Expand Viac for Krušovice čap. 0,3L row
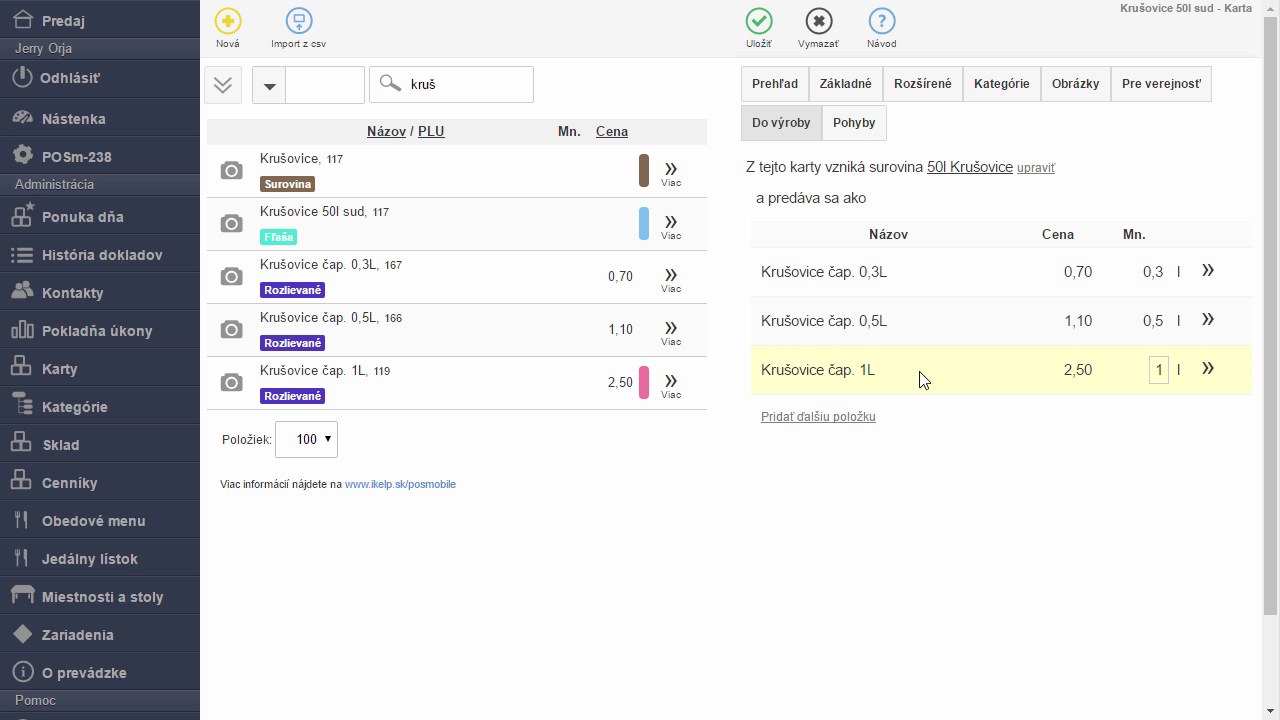 coord(671,279)
